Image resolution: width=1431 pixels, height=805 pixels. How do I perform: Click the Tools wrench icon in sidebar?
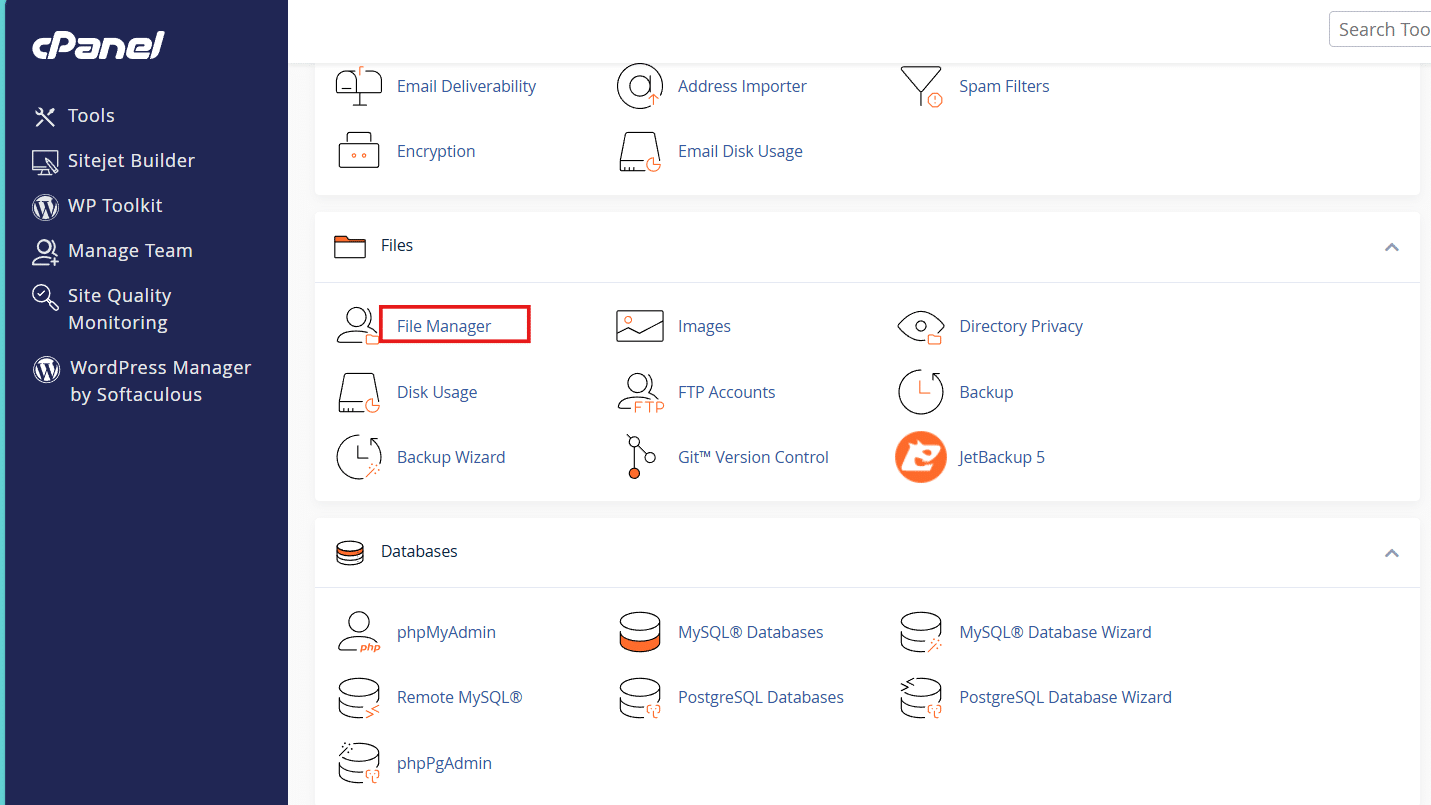coord(45,117)
